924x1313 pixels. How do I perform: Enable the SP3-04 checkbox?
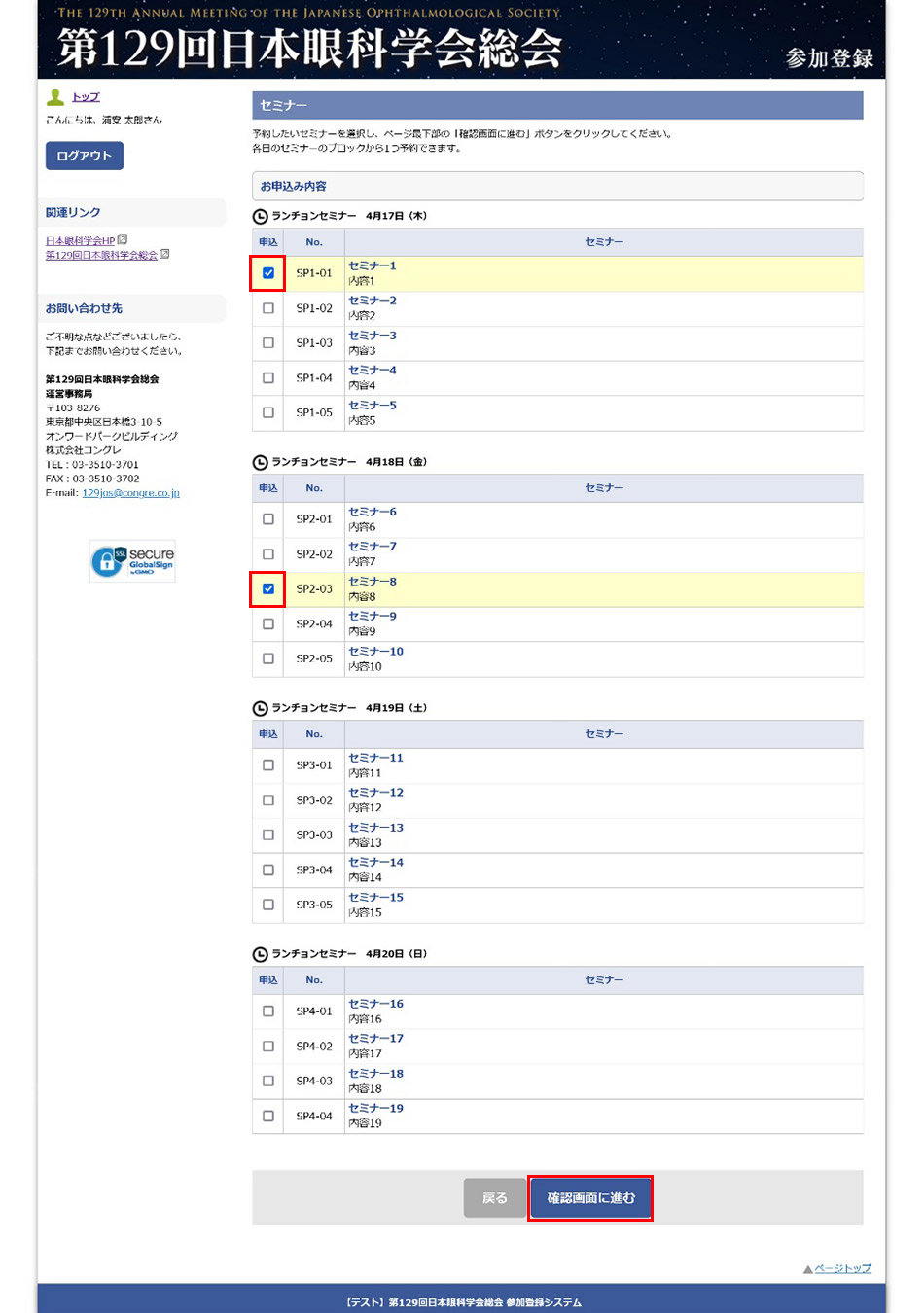point(268,870)
